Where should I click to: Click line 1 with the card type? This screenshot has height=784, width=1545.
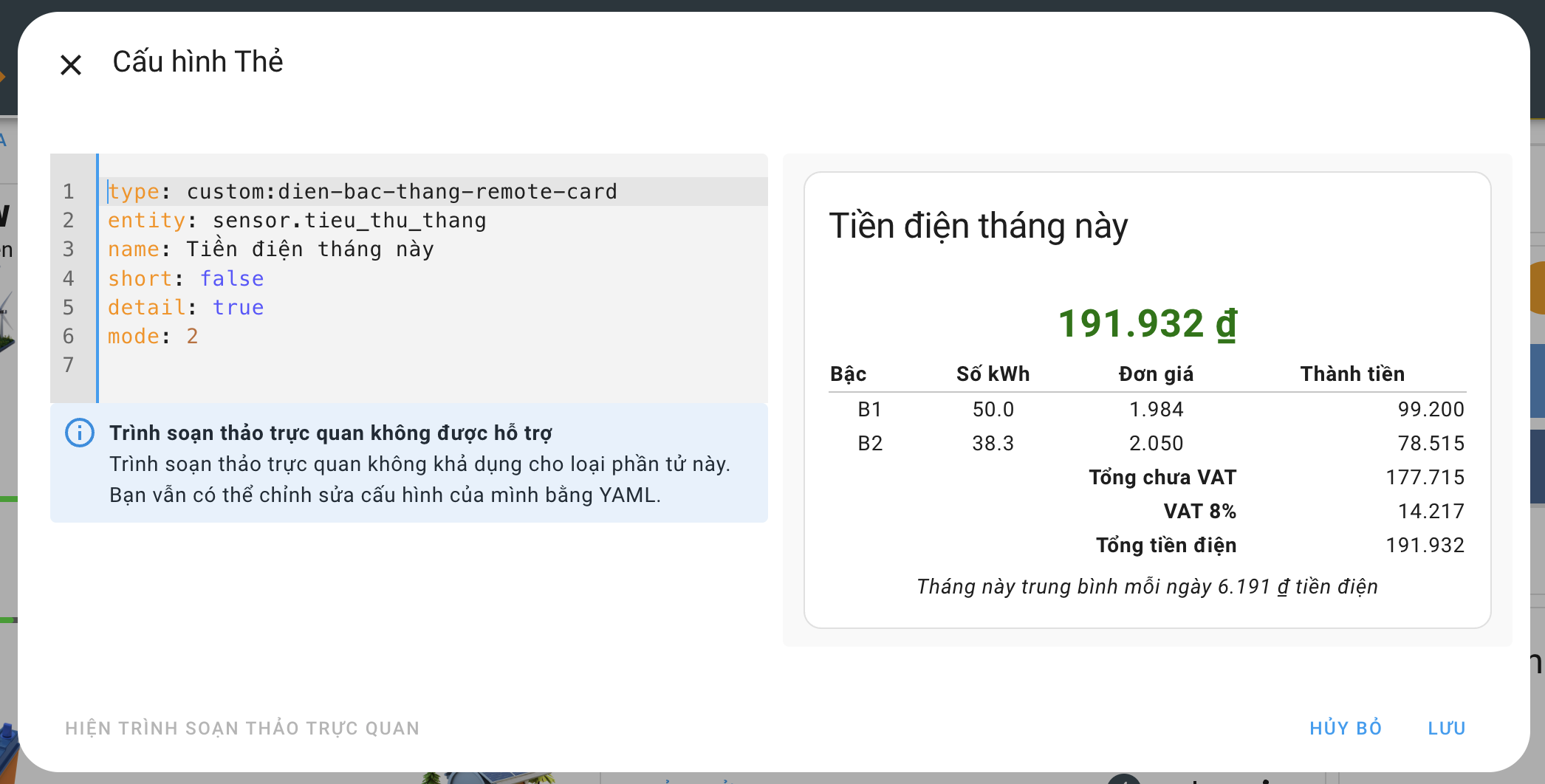tap(433, 191)
